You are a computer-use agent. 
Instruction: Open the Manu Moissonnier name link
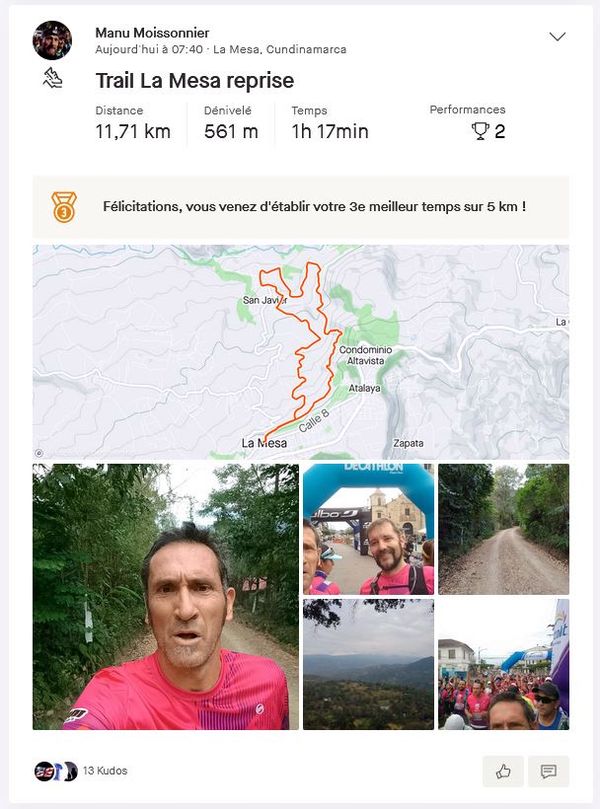(152, 33)
